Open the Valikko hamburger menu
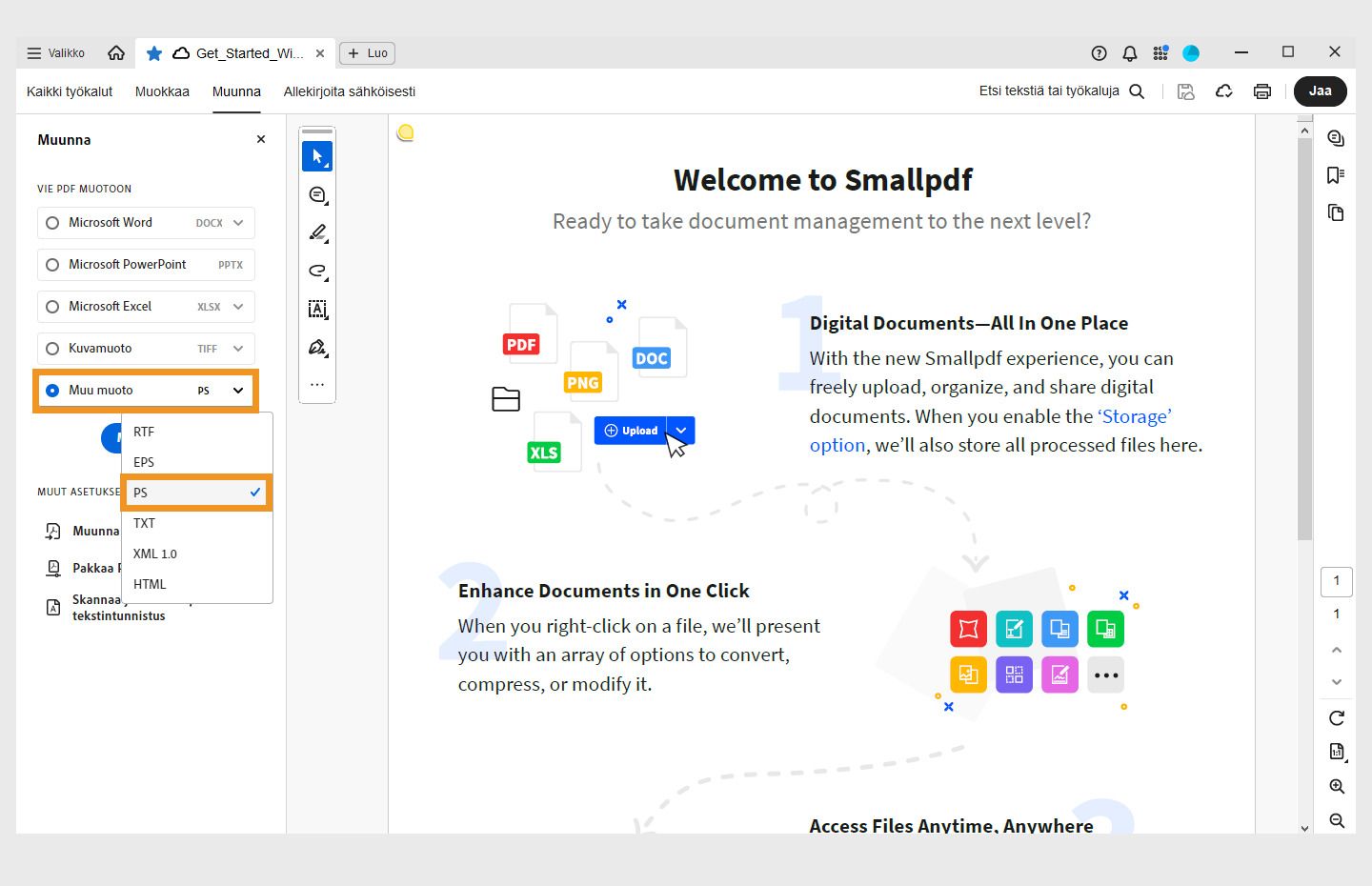The height and width of the screenshot is (886, 1372). point(56,53)
